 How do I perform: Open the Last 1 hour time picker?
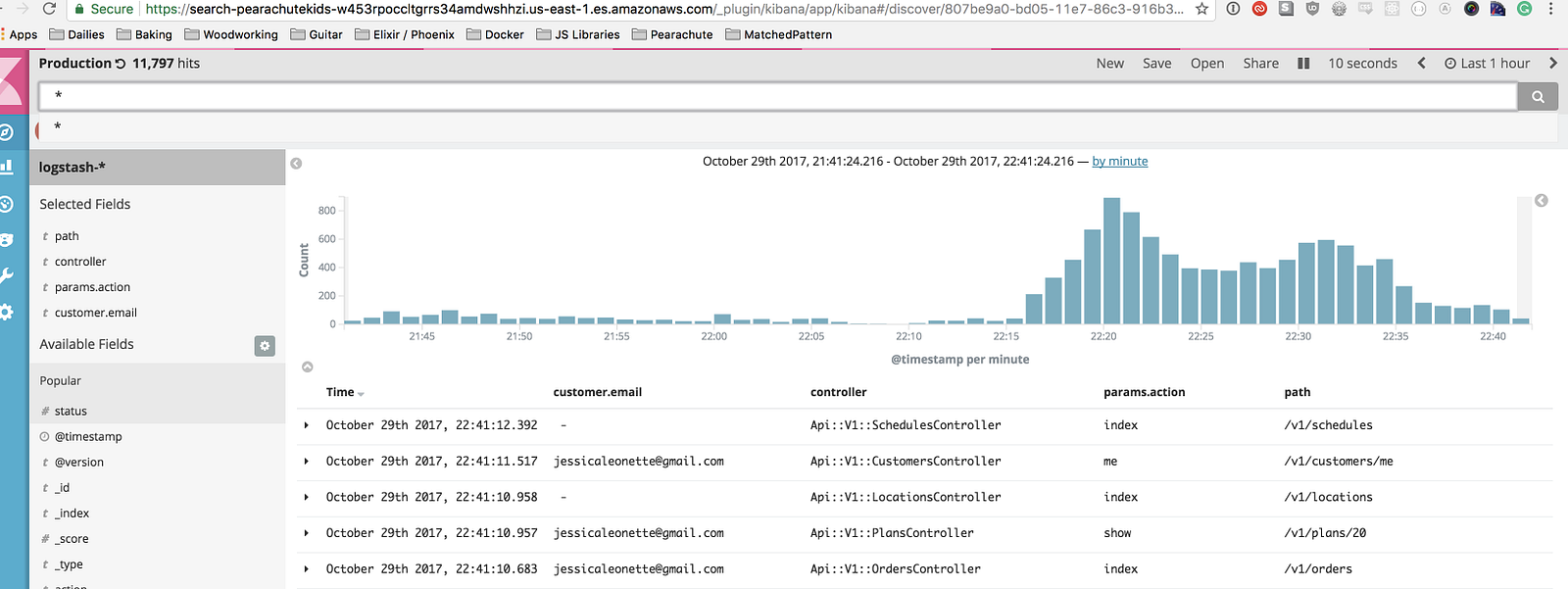coord(1487,64)
